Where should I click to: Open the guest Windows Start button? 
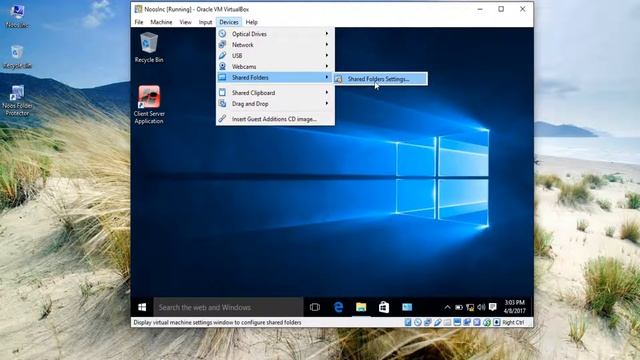click(142, 307)
